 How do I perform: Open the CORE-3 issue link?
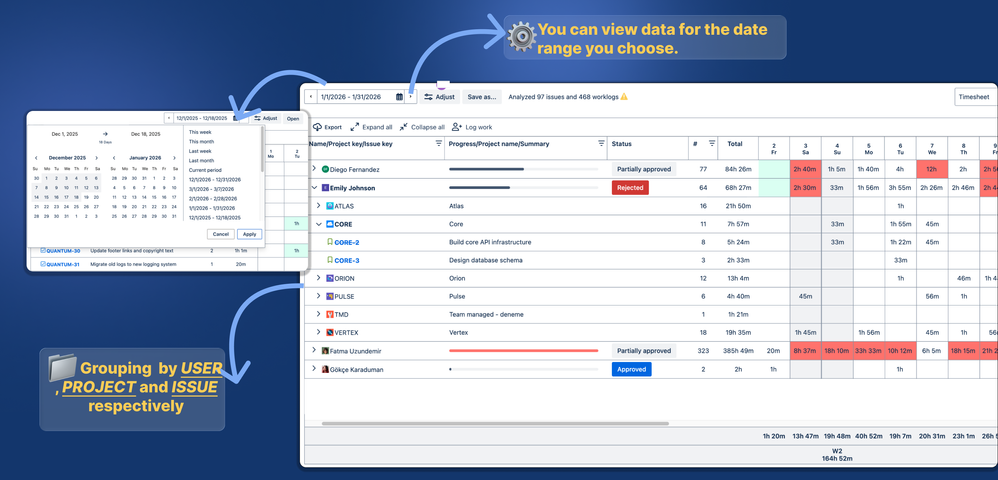[x=347, y=260]
